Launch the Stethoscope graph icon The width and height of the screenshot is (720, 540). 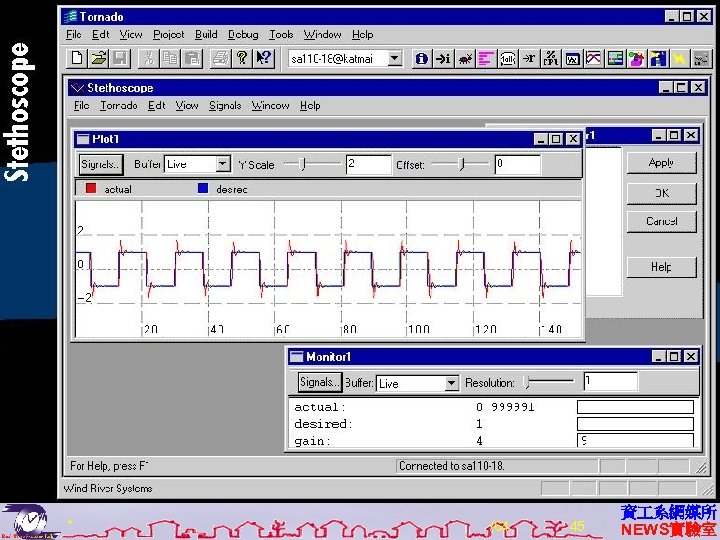point(594,58)
